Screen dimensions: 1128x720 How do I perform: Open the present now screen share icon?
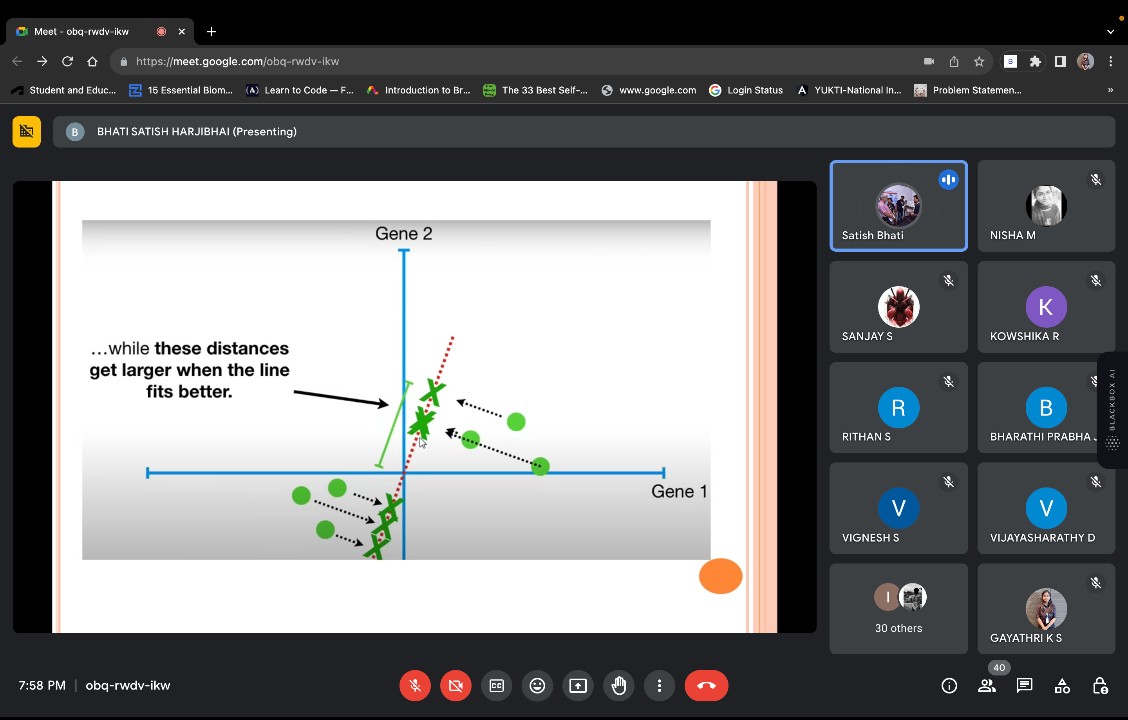[578, 686]
